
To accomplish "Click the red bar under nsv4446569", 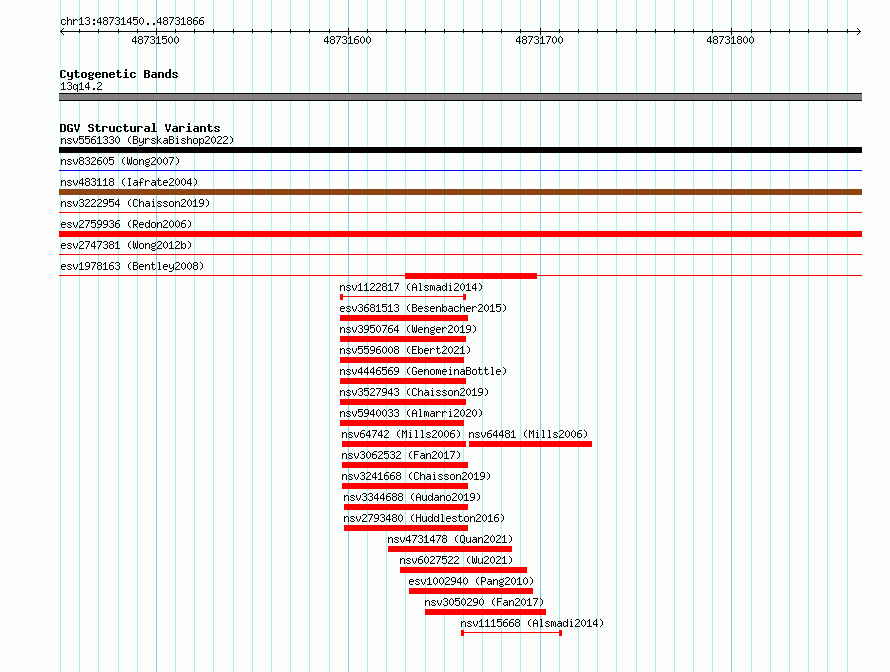I will (402, 381).
